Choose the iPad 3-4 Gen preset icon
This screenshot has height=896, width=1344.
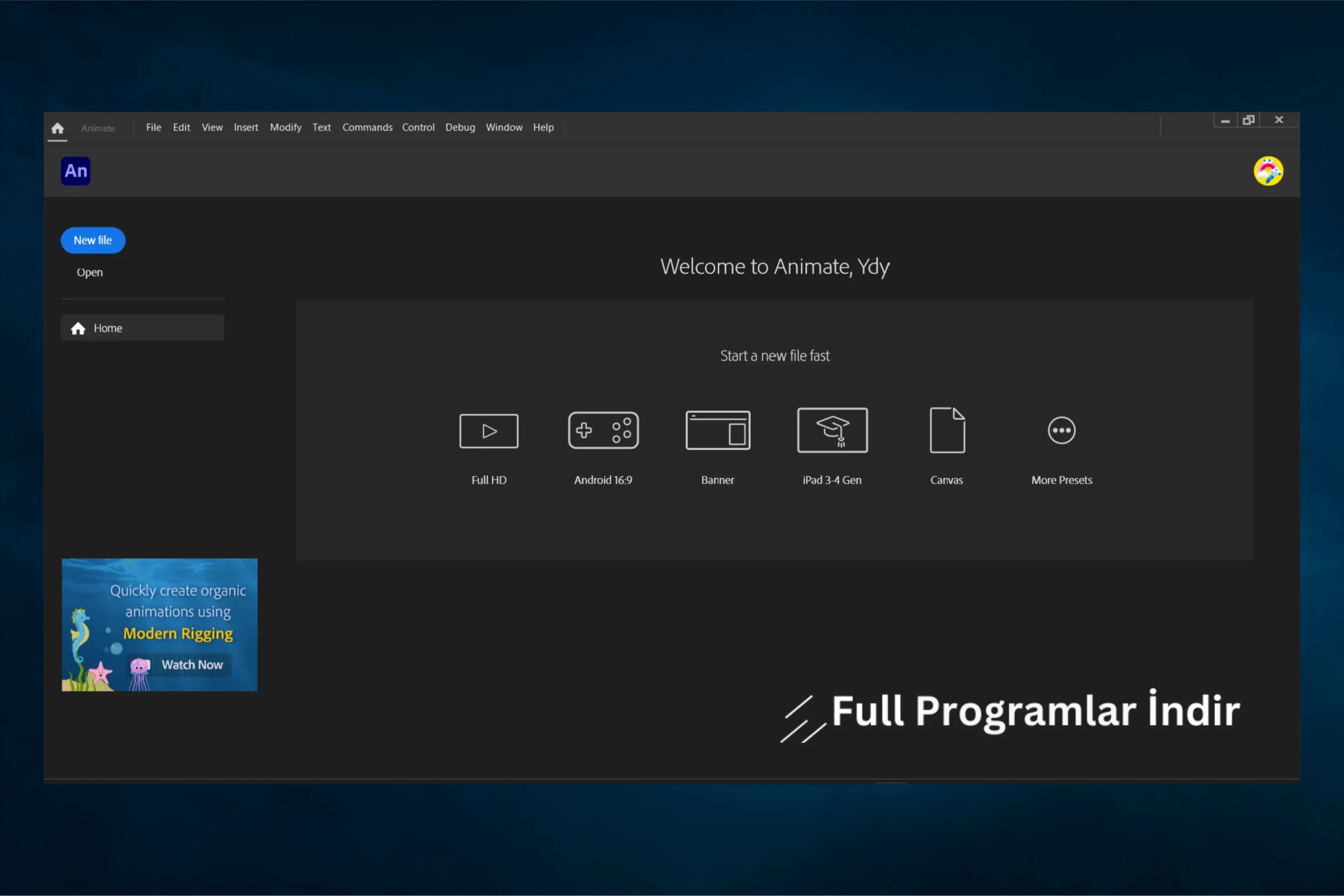tap(832, 430)
